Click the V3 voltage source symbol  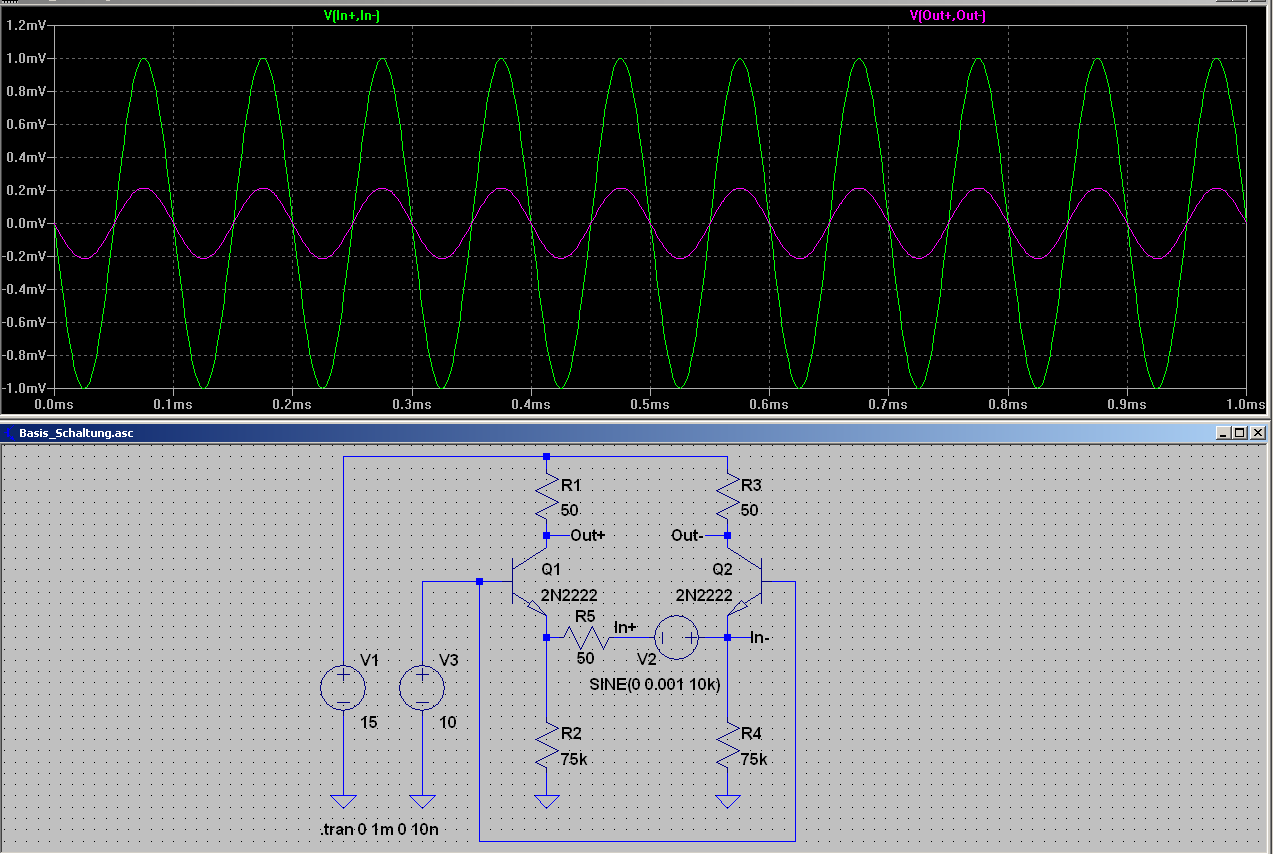[x=422, y=688]
